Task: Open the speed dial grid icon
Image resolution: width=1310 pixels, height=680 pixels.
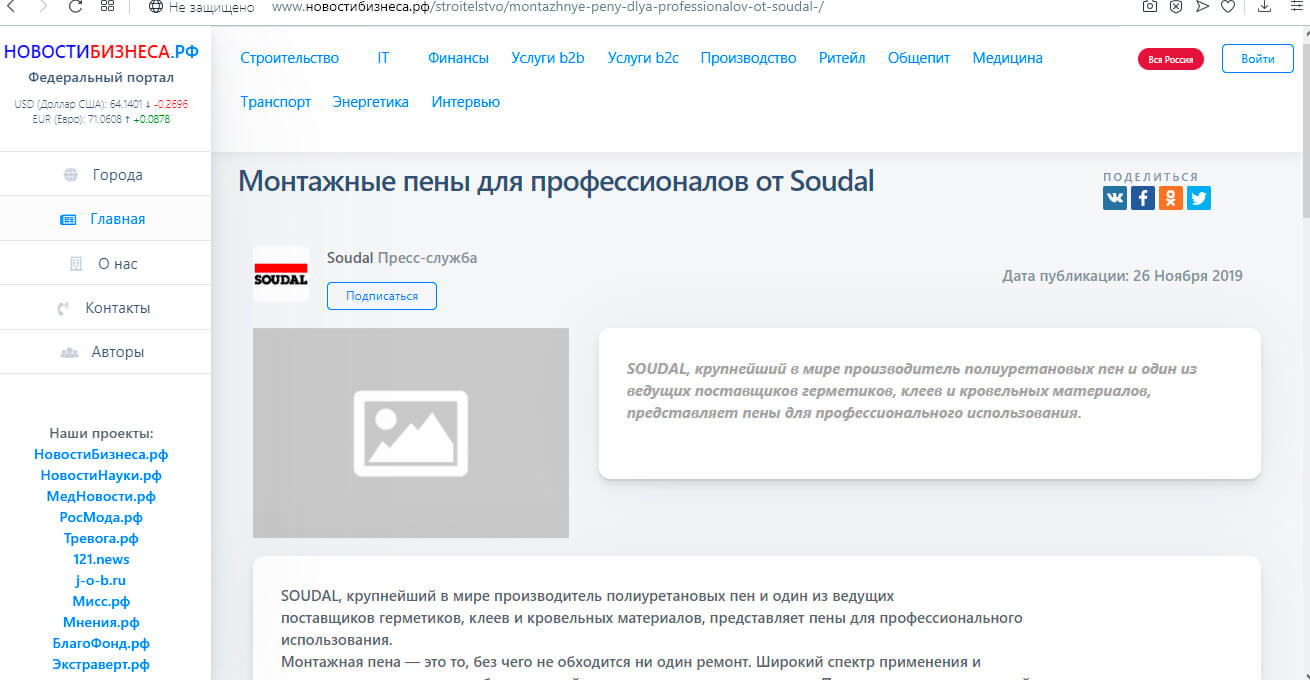Action: (x=107, y=6)
